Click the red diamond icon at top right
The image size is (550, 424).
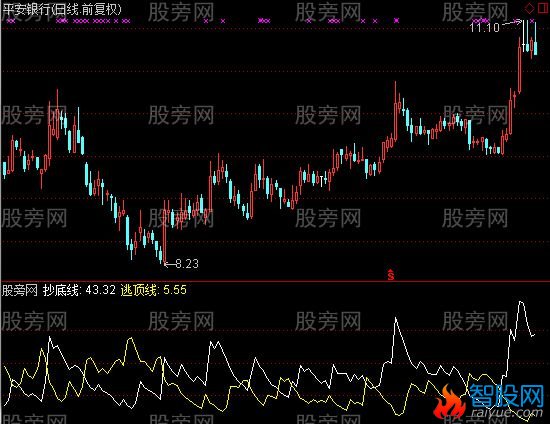529,8
